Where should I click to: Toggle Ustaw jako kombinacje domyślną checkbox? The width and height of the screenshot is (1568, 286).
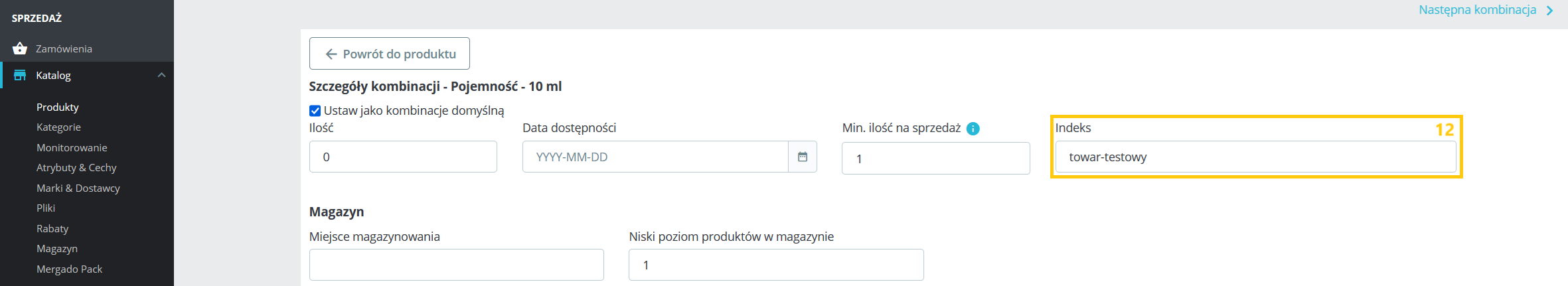315,111
